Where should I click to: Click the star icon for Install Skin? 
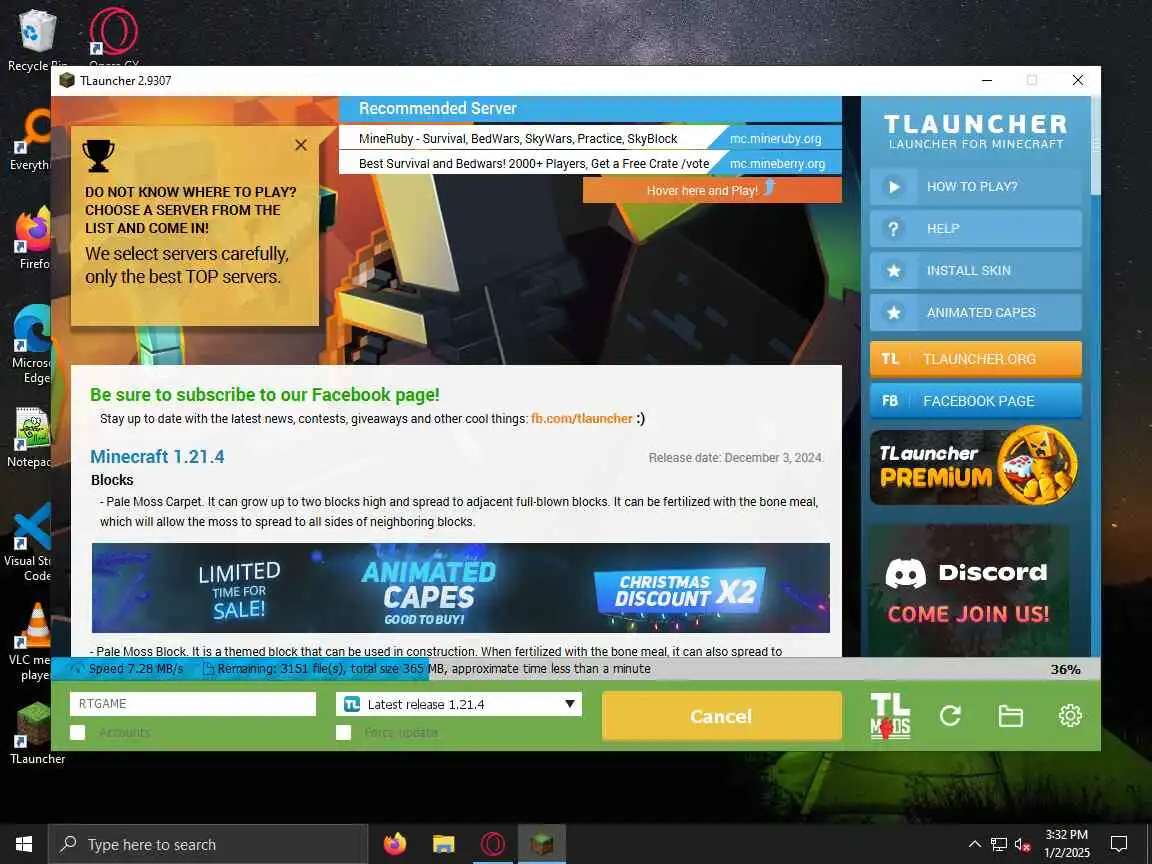pyautogui.click(x=893, y=270)
